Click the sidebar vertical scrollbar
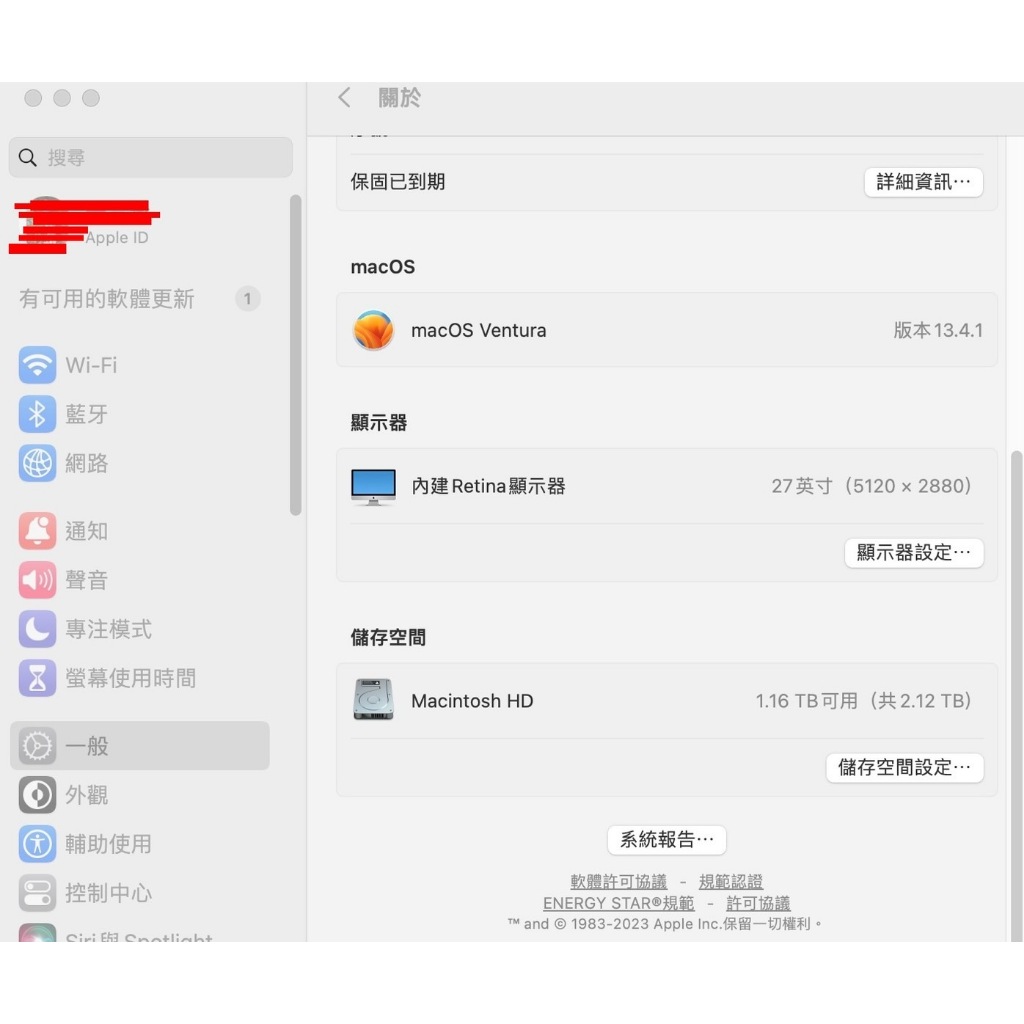1024x1024 pixels. pyautogui.click(x=296, y=355)
